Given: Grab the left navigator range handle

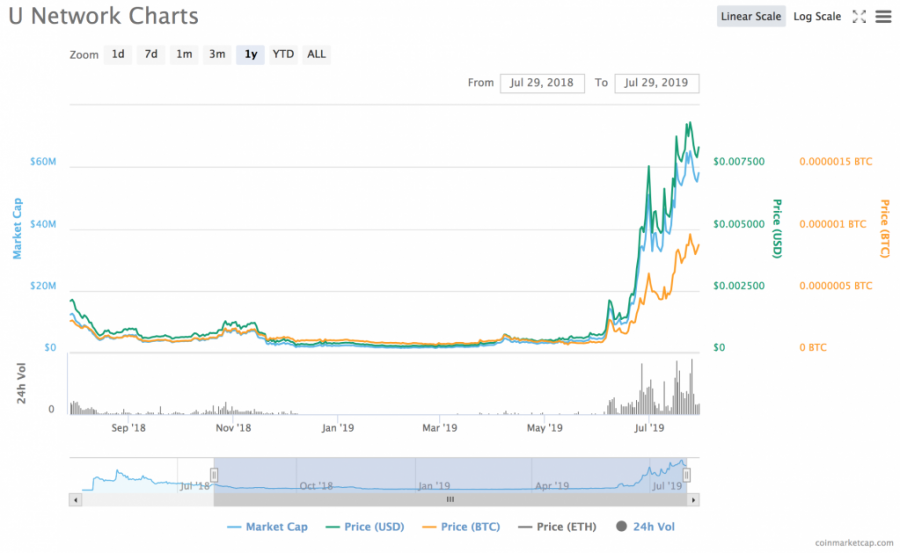Looking at the screenshot, I should click(214, 475).
